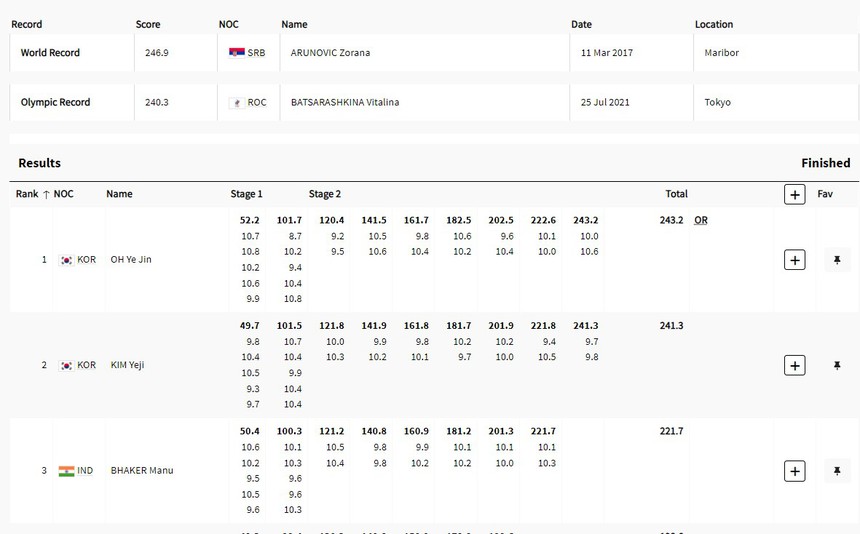Expand BHAKER Manu's result details
The height and width of the screenshot is (534, 860).
pos(794,471)
